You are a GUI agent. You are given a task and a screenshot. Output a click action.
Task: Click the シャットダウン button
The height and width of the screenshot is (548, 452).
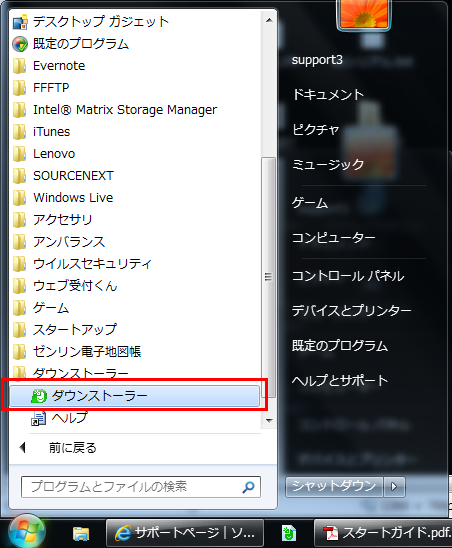pyautogui.click(x=334, y=486)
